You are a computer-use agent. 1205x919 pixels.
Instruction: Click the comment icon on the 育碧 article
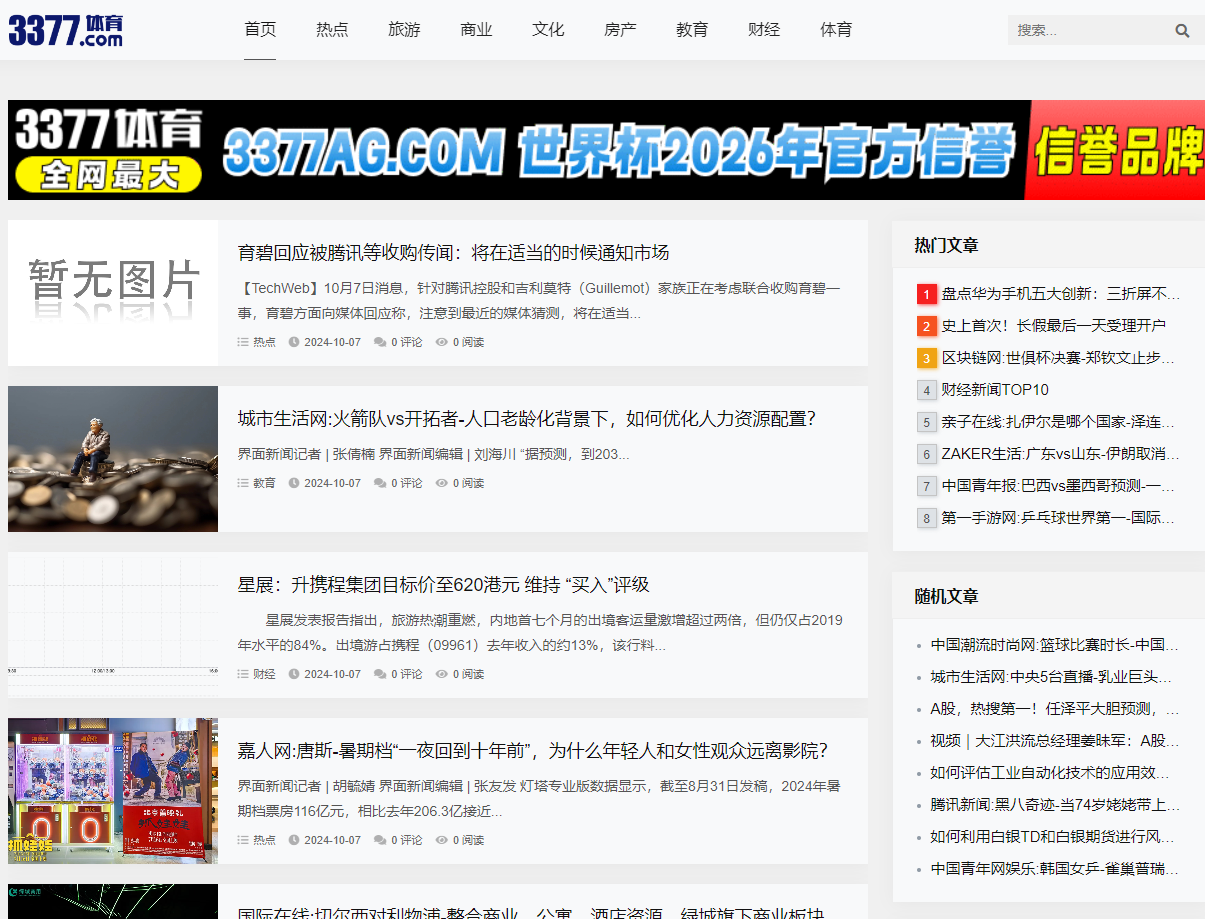point(380,342)
